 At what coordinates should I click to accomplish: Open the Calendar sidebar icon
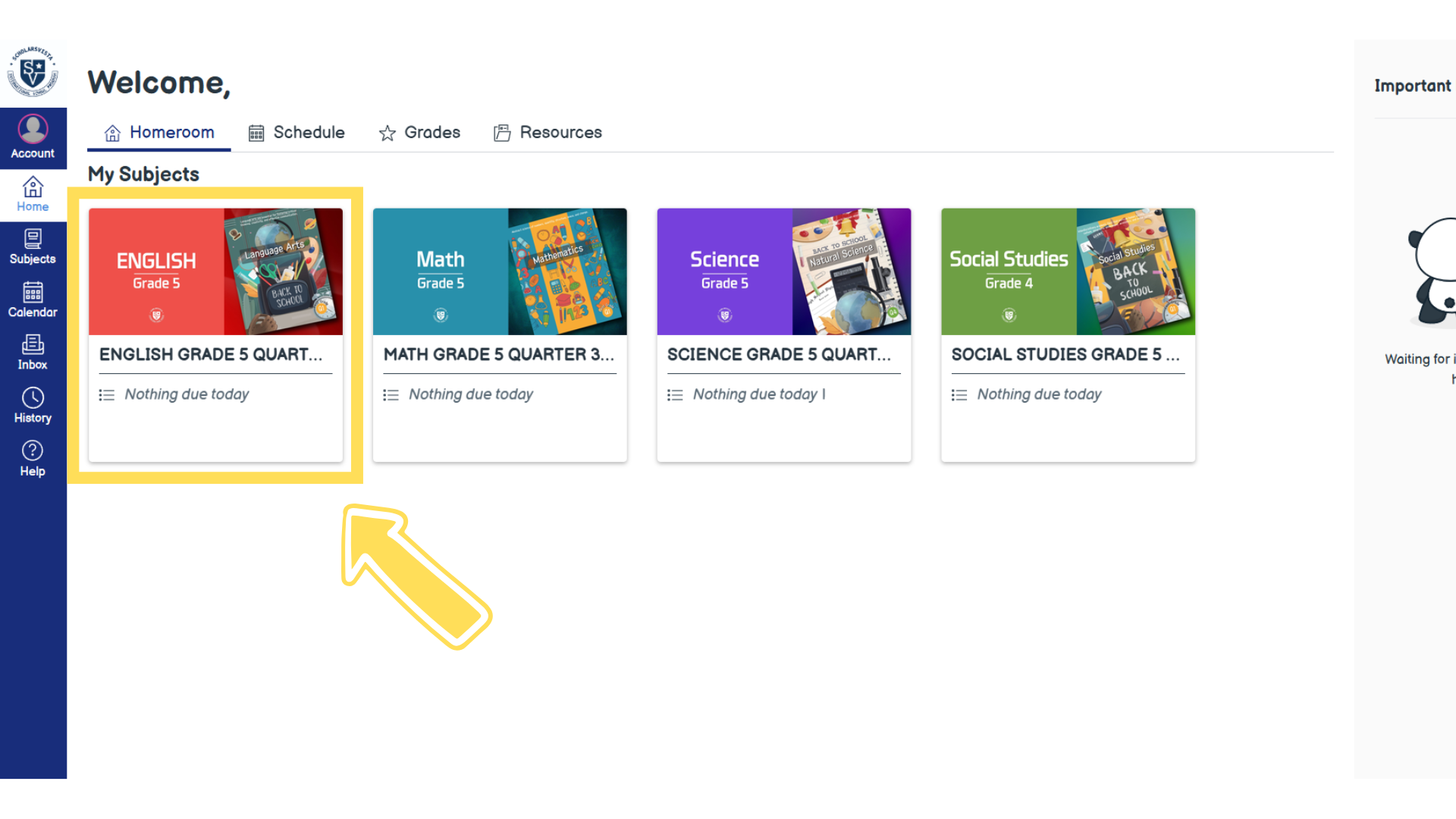point(33,300)
